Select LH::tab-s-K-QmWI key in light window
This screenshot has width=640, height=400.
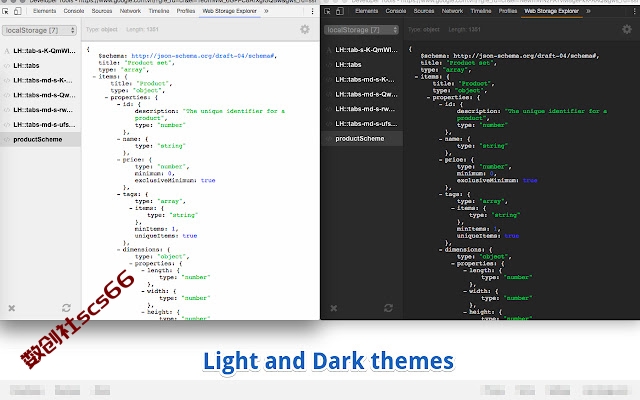pyautogui.click(x=40, y=51)
